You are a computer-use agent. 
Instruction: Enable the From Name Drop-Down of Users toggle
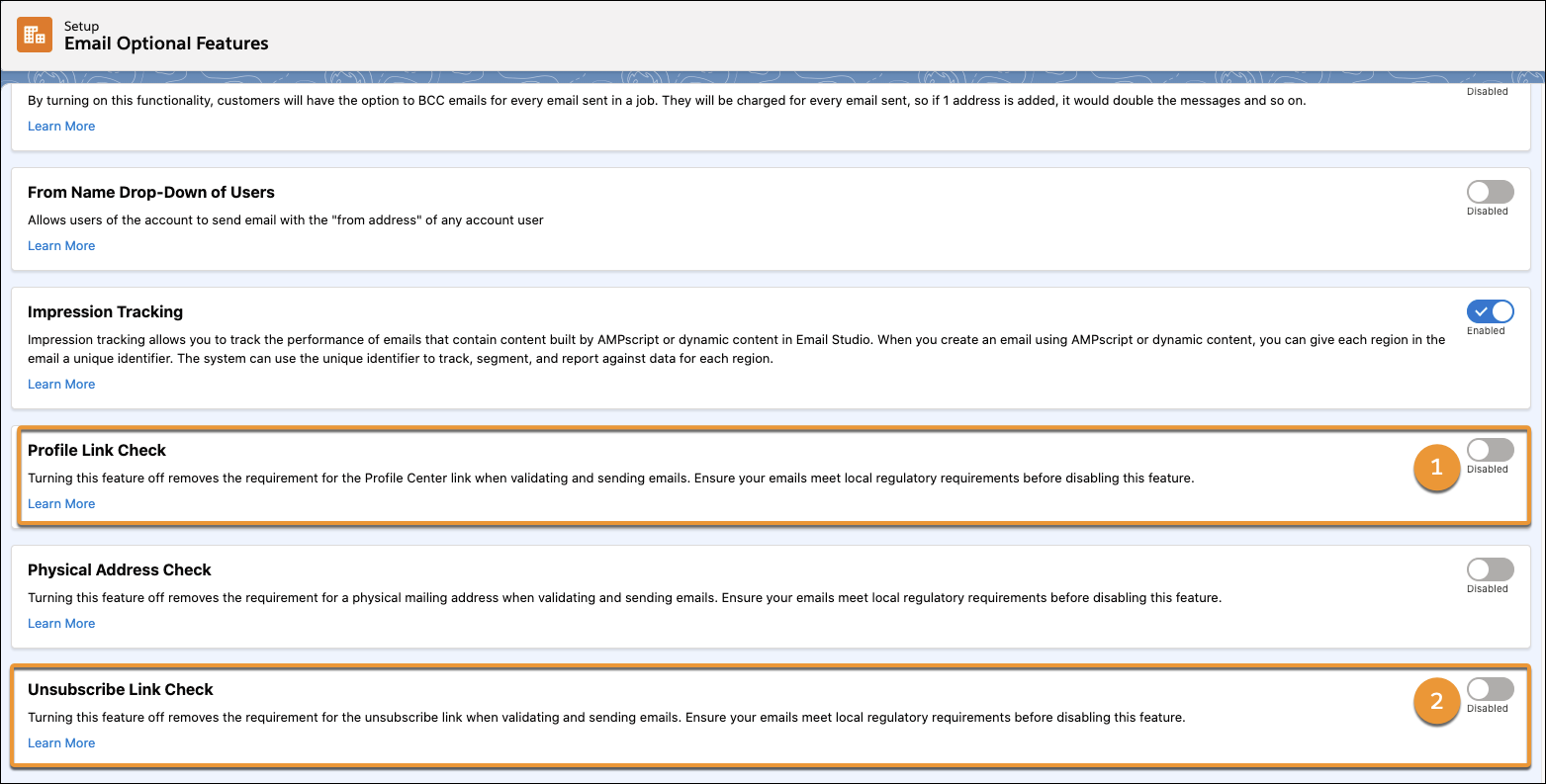pyautogui.click(x=1490, y=192)
